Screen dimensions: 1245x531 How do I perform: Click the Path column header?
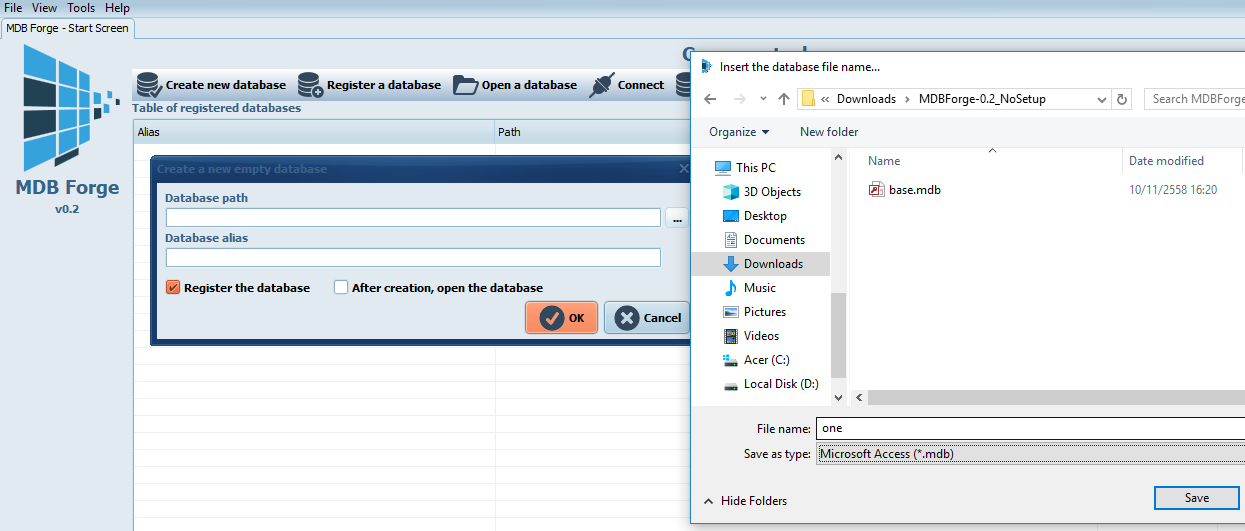click(x=592, y=132)
